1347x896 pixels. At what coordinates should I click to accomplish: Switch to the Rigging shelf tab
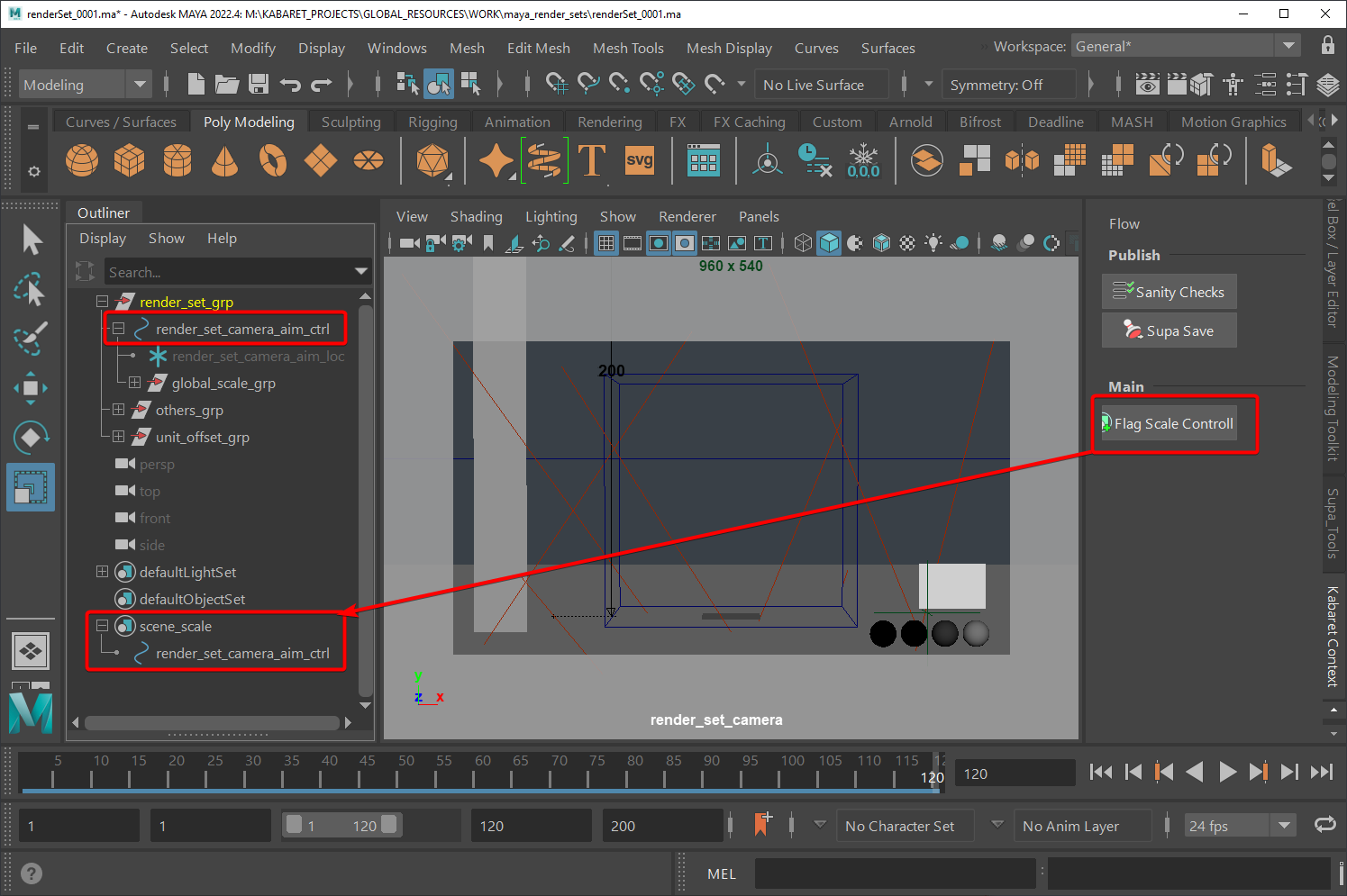(x=432, y=122)
